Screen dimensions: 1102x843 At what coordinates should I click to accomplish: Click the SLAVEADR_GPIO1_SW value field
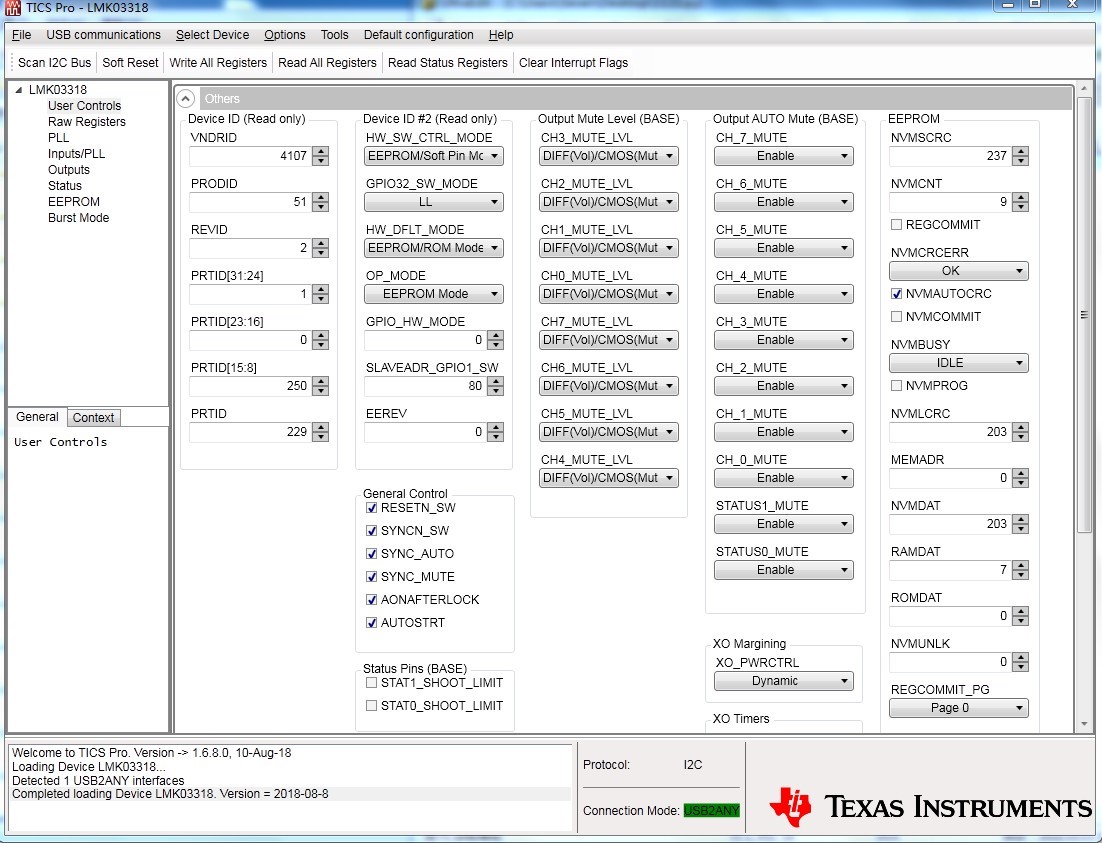(425, 386)
